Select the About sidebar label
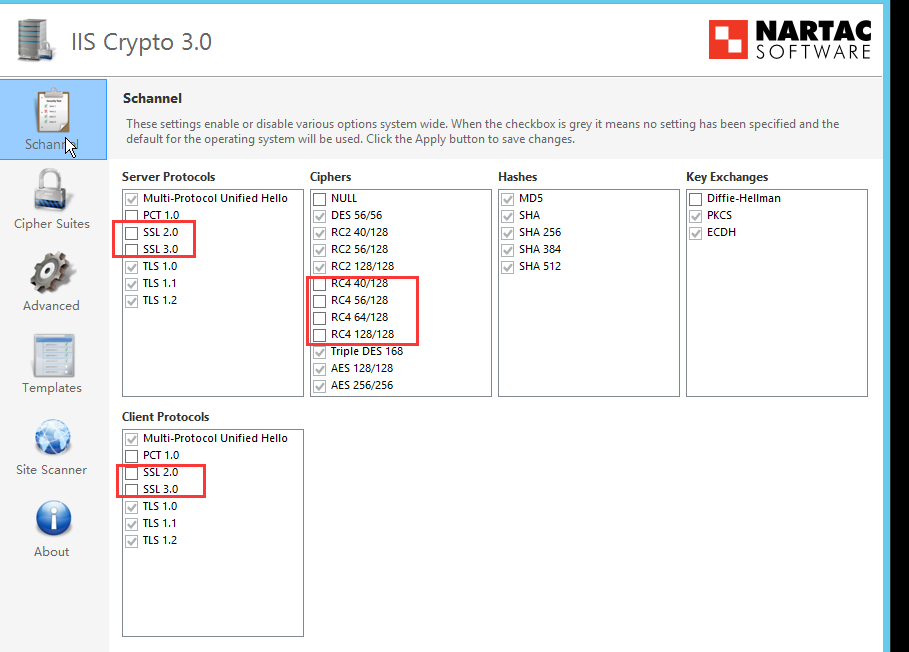Viewport: 909px width, 652px height. 51,552
